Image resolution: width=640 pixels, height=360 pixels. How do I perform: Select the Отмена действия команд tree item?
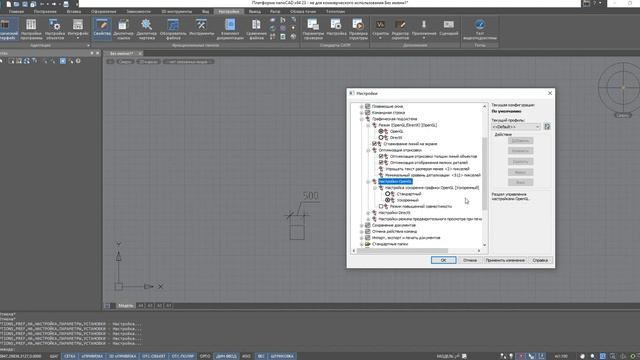tap(394, 231)
